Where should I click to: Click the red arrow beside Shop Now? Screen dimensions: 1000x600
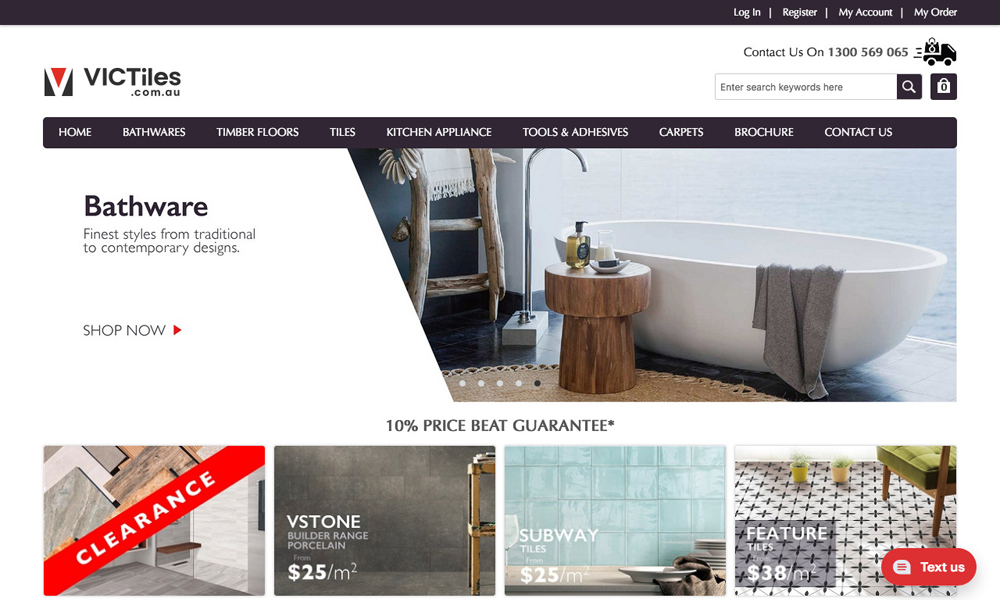point(177,330)
